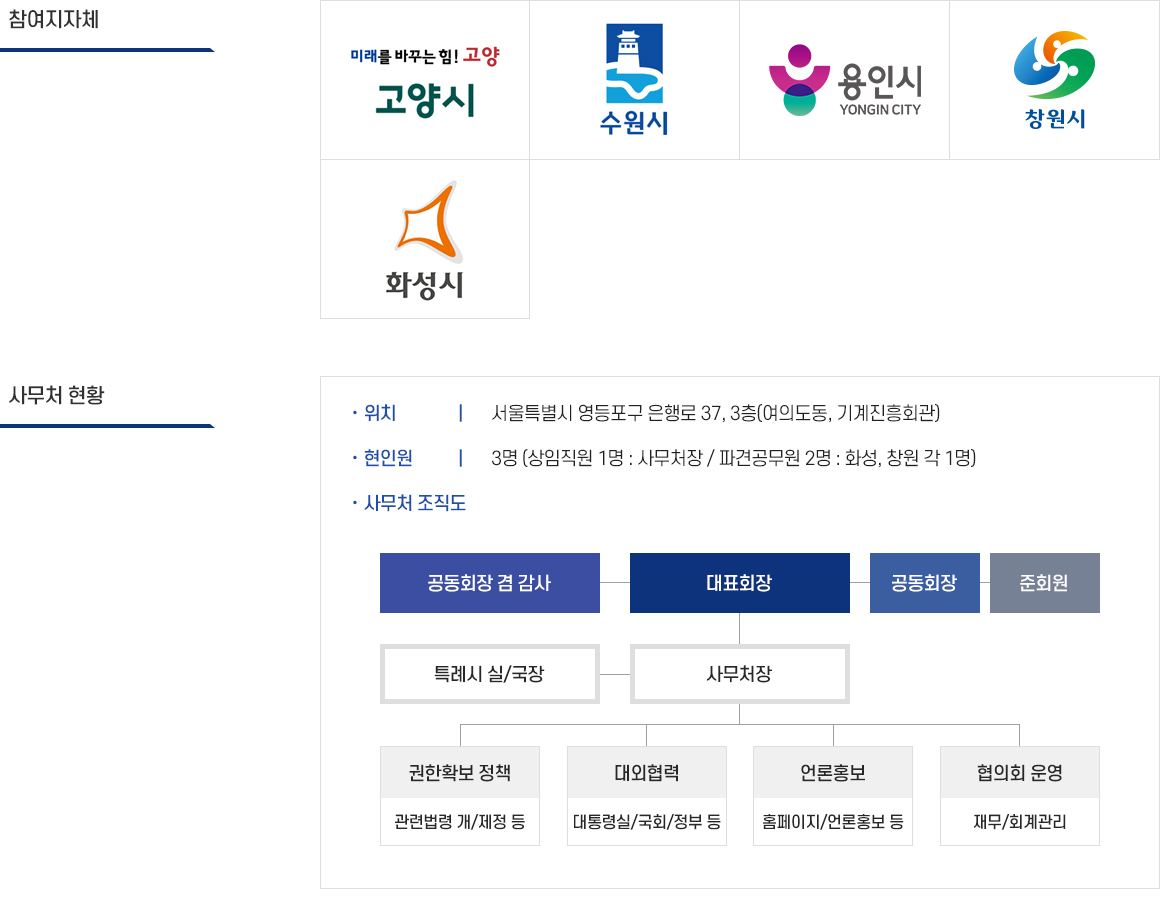Open the 권한확보 정책 department header
This screenshot has height=900, width=1160.
click(x=460, y=773)
